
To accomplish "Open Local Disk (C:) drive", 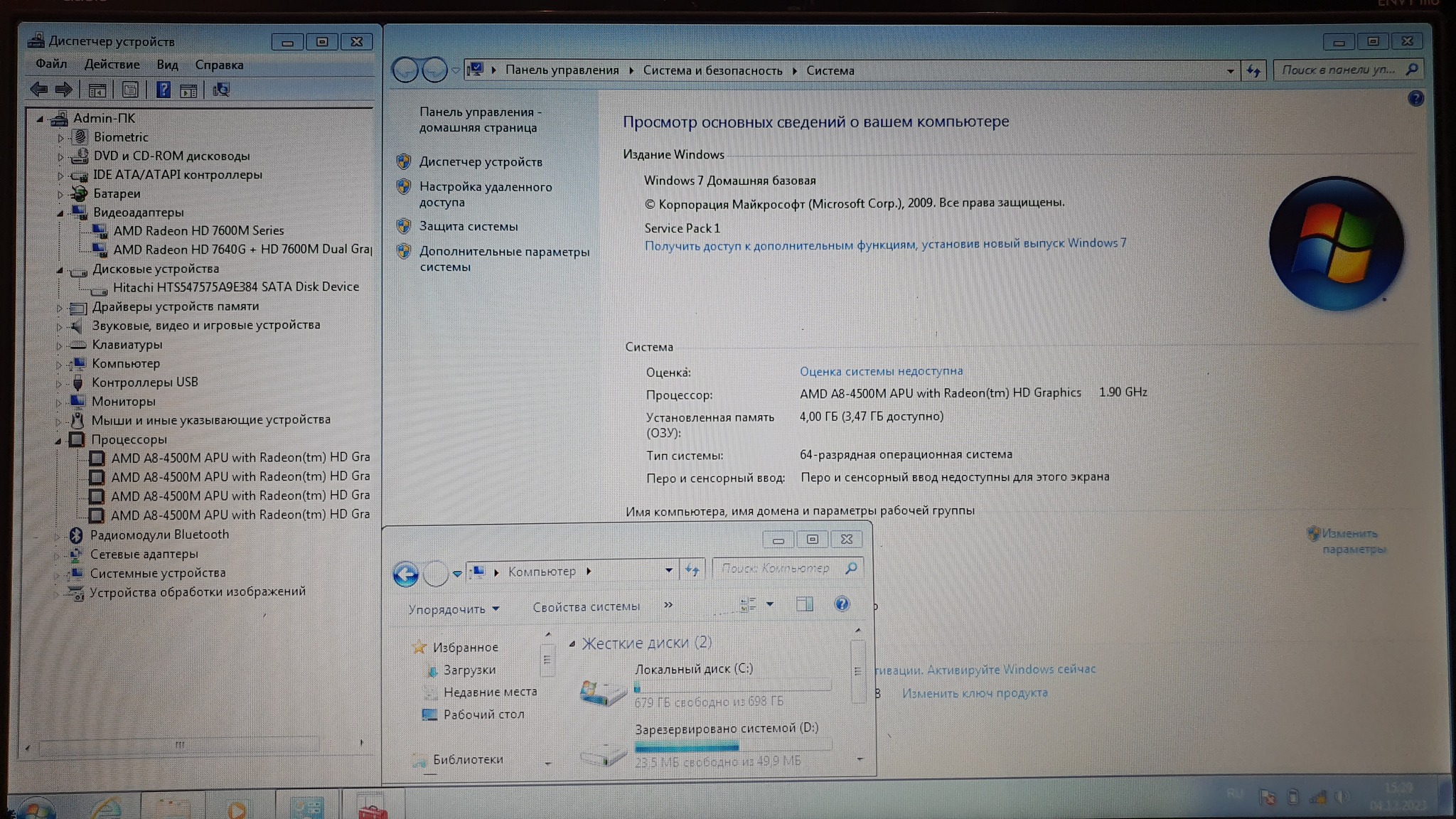I will pos(693,669).
